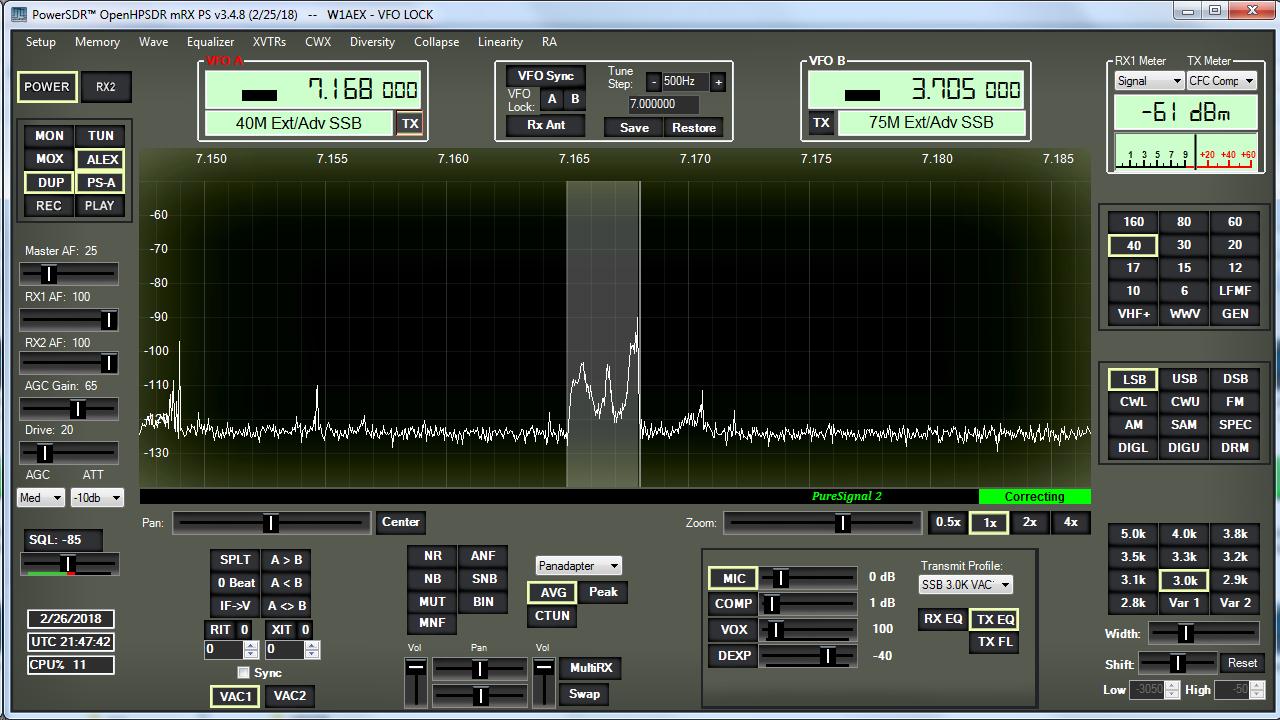Viewport: 1280px width, 720px height.
Task: Expand the Transmit Profile dropdown
Action: [x=965, y=584]
